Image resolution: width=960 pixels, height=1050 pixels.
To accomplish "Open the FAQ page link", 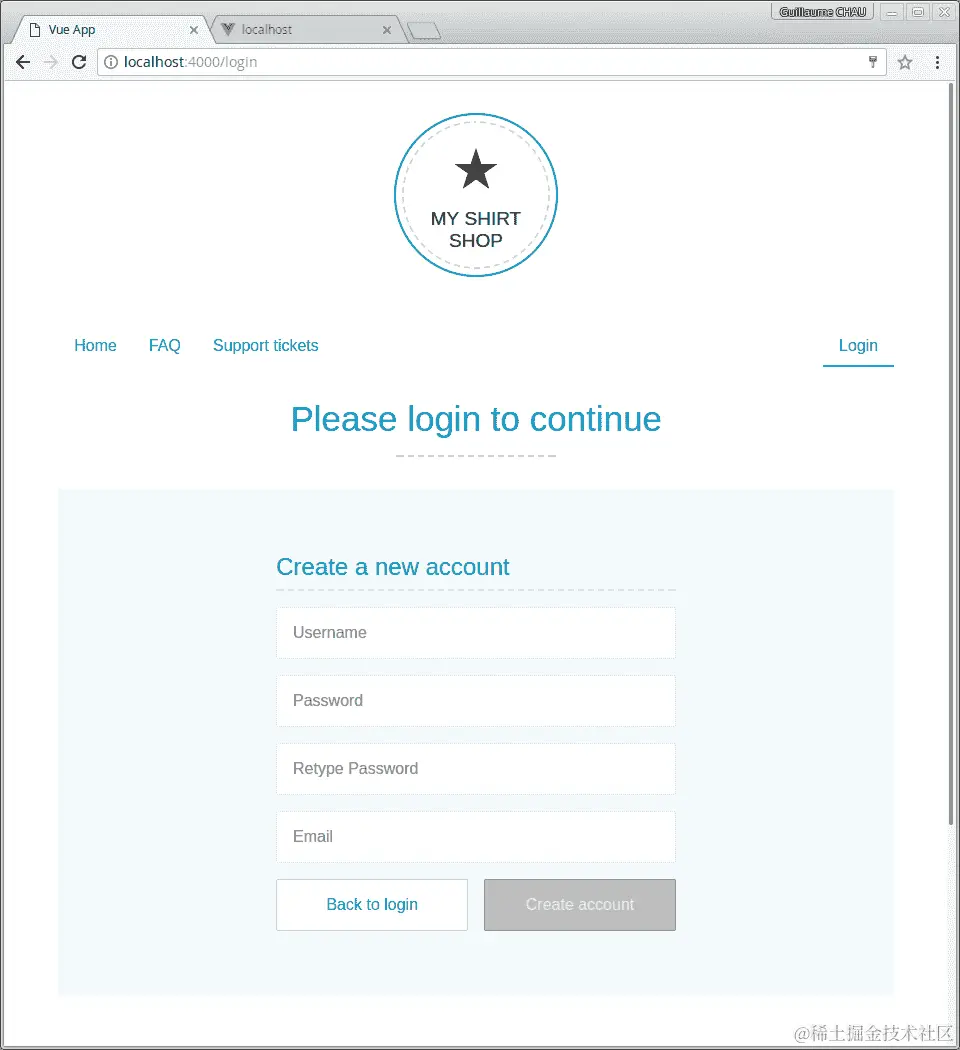I will click(165, 346).
